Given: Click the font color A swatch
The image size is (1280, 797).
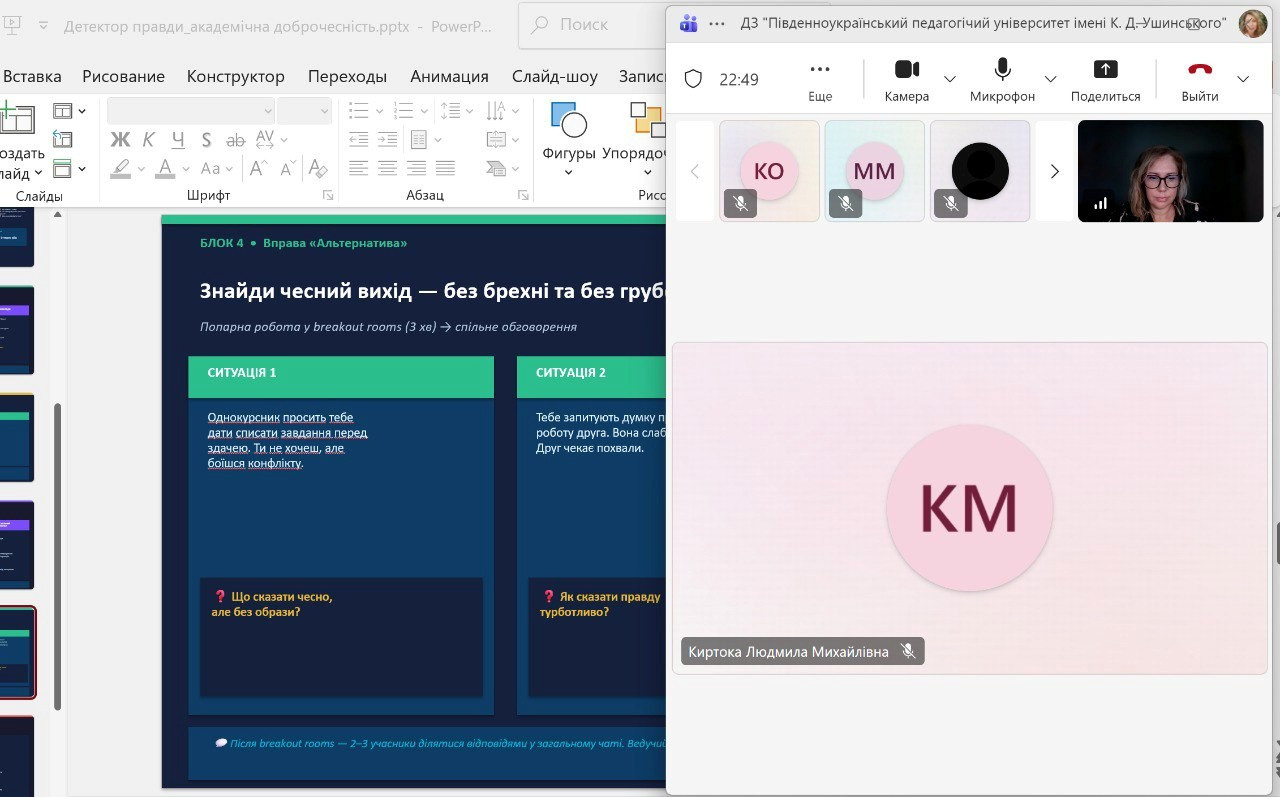Looking at the screenshot, I should pyautogui.click(x=165, y=168).
